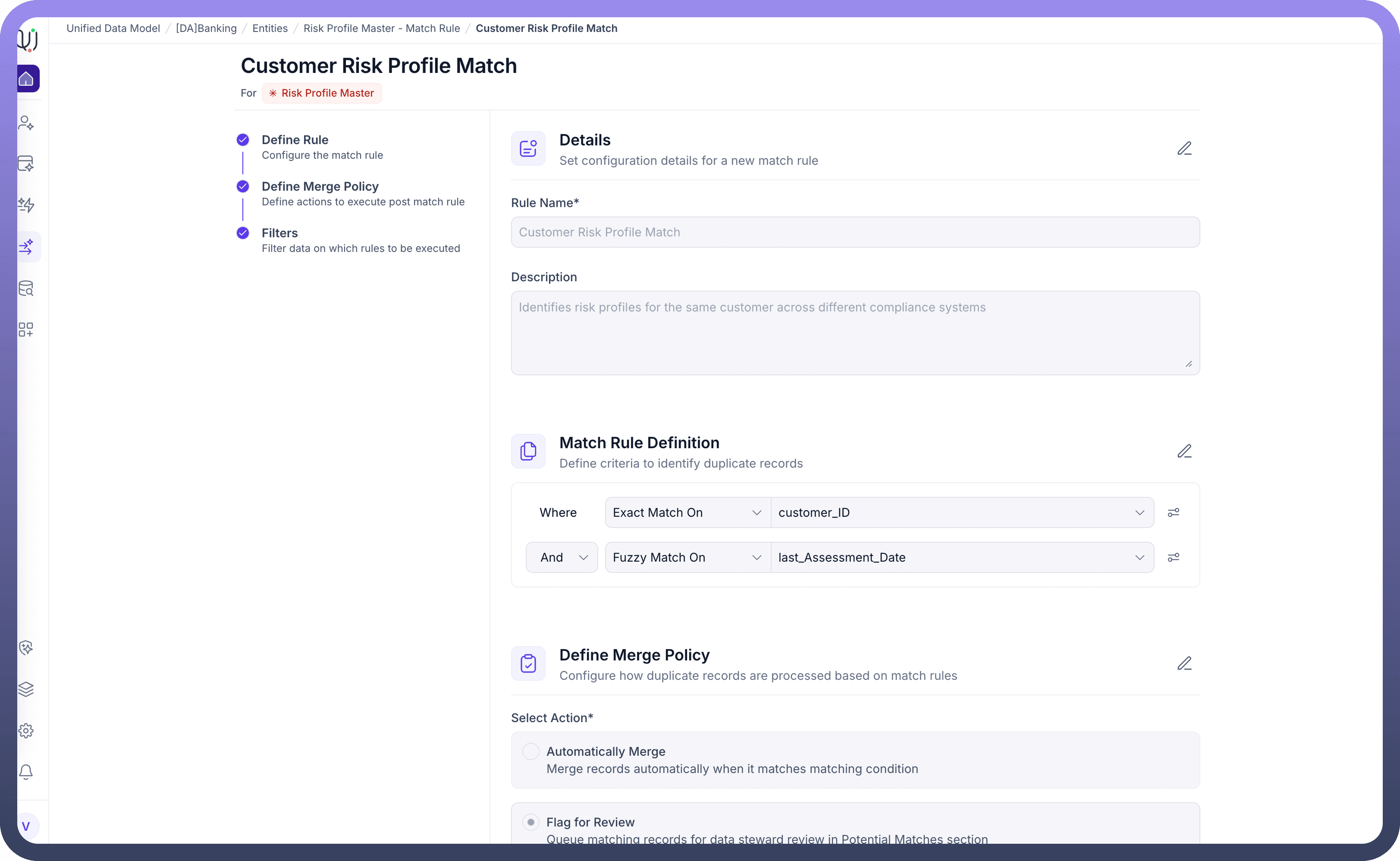This screenshot has height=861, width=1400.
Task: Click the layers stack sidebar icon
Action: (26, 689)
